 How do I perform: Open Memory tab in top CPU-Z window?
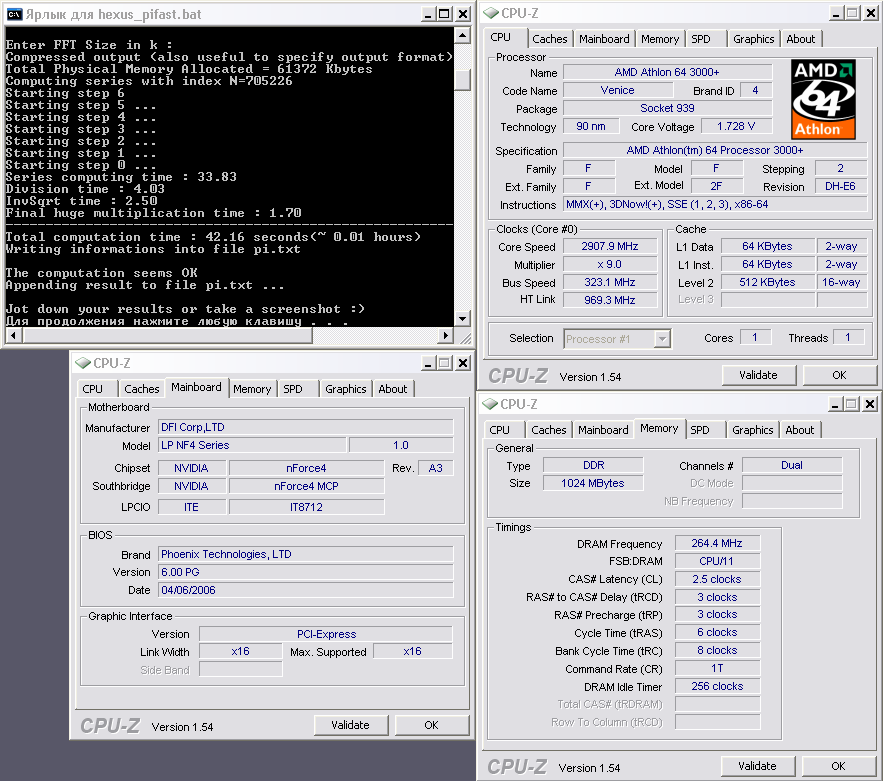pyautogui.click(x=659, y=39)
